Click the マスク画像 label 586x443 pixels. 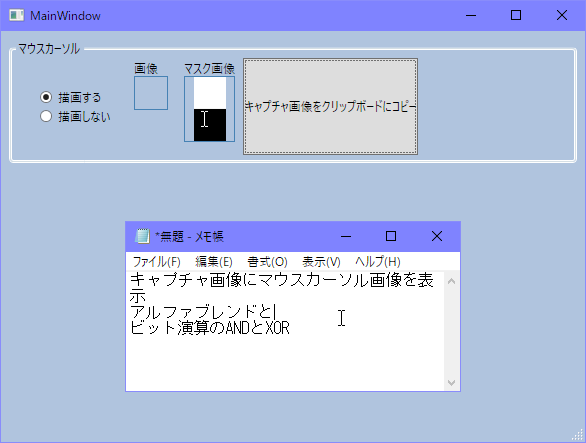click(x=210, y=68)
